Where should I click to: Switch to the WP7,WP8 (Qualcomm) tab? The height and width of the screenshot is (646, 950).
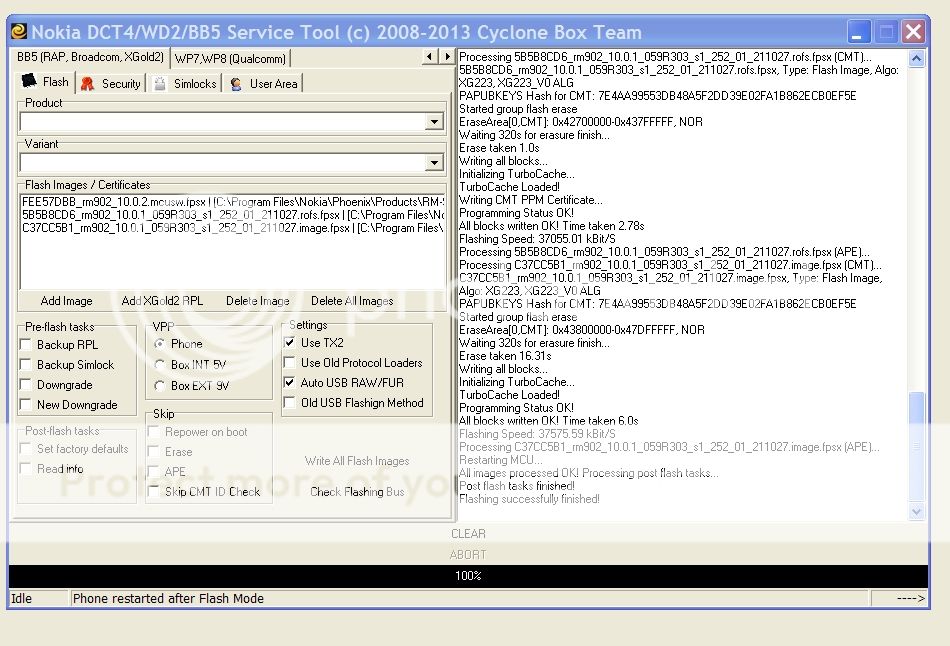(230, 58)
